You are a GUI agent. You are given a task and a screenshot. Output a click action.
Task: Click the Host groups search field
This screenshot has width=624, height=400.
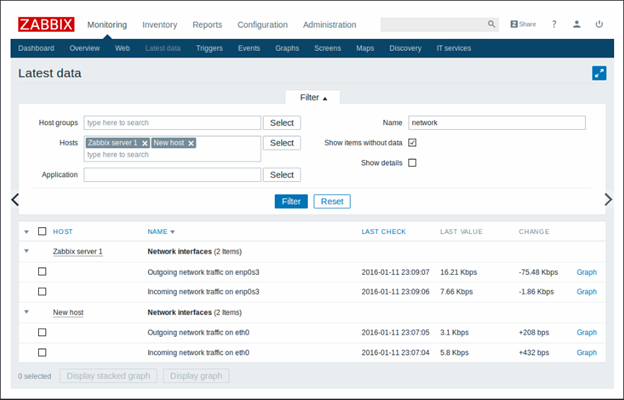point(172,123)
